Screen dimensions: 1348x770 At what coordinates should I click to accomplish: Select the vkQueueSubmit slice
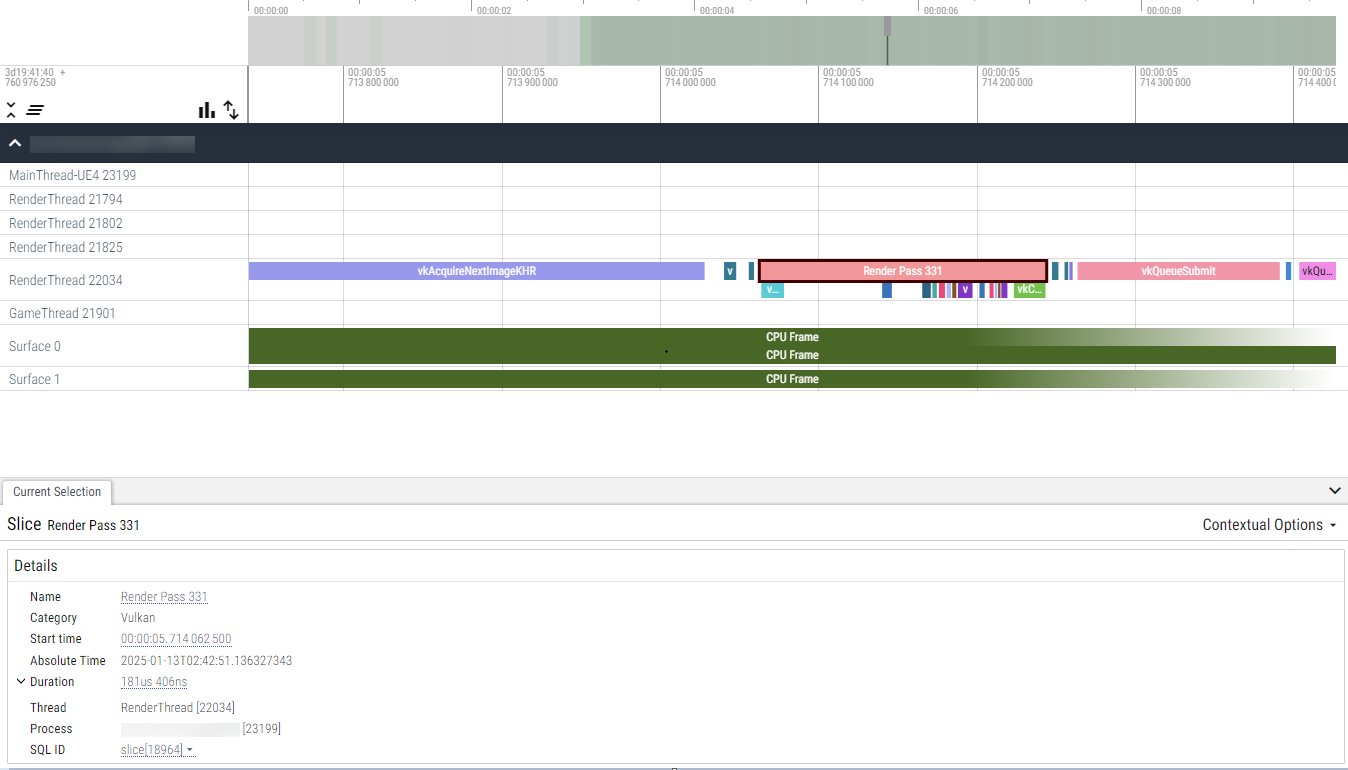pyautogui.click(x=1178, y=270)
